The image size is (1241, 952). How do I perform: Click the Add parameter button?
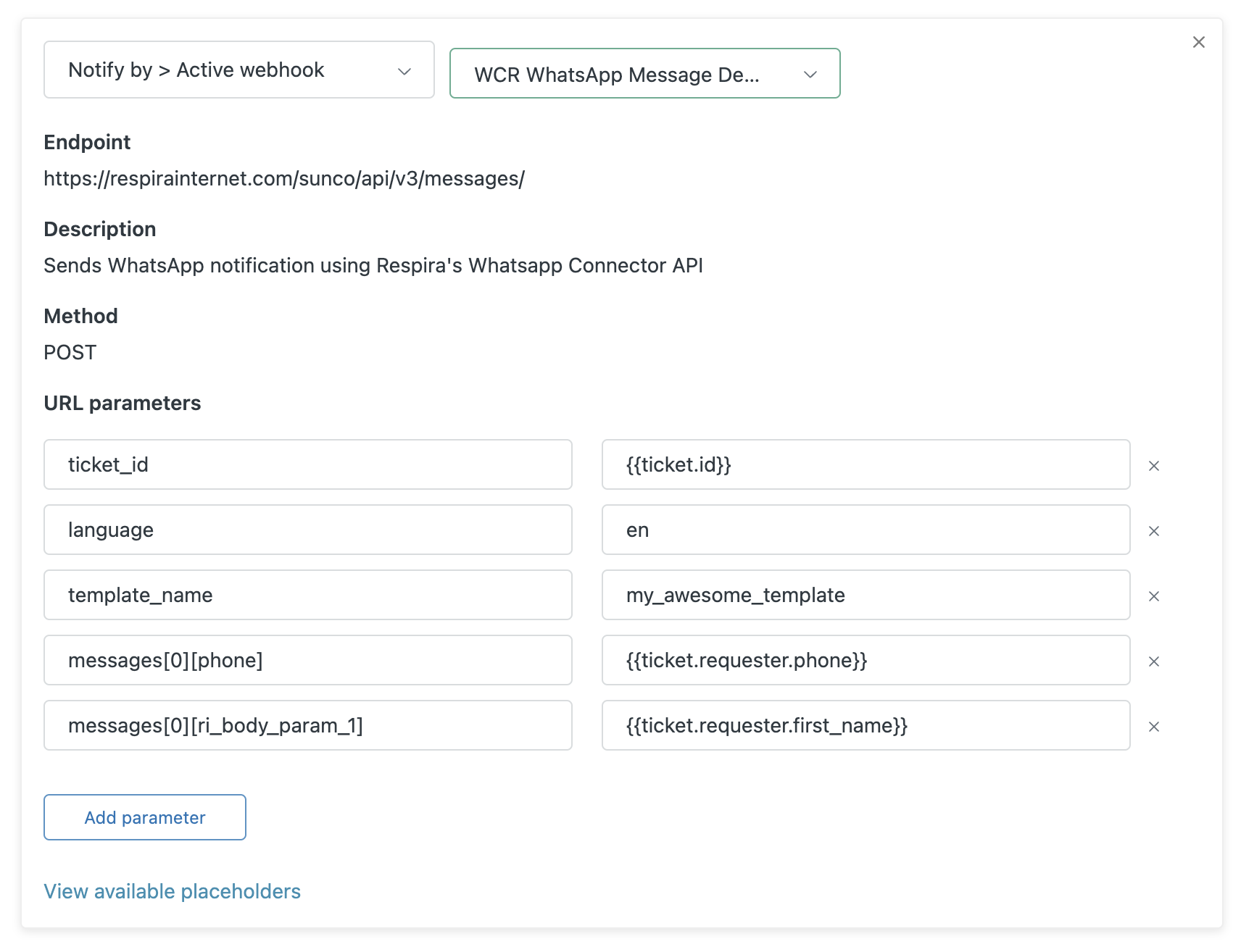coord(145,817)
